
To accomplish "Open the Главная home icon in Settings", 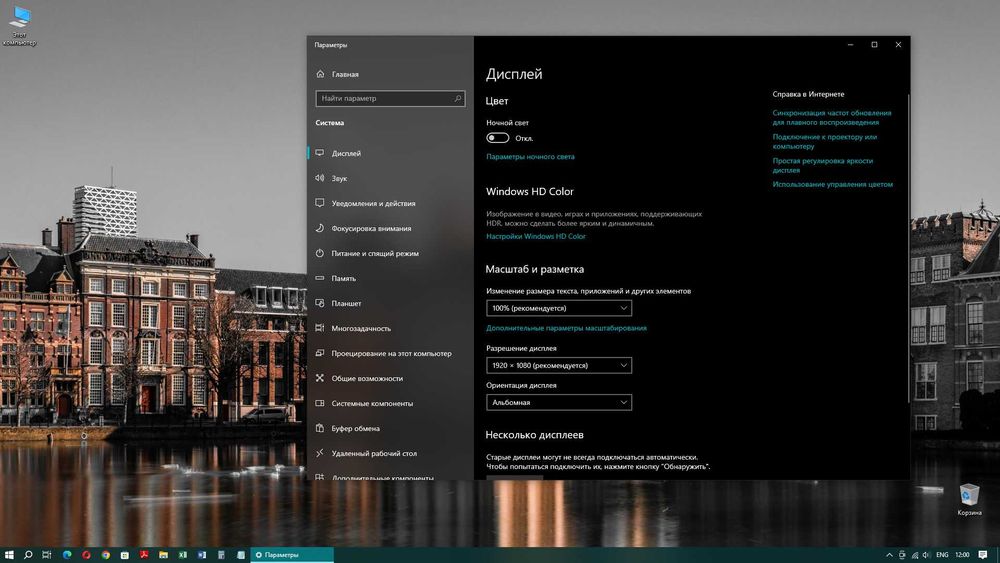I will coord(320,74).
